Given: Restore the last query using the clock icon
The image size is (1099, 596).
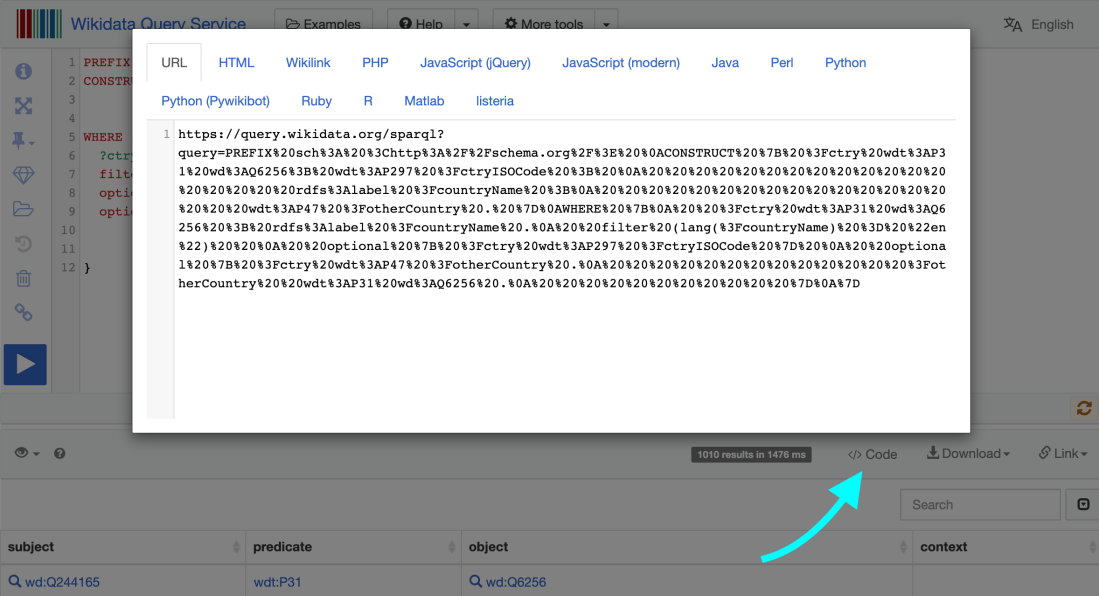Looking at the screenshot, I should [24, 243].
